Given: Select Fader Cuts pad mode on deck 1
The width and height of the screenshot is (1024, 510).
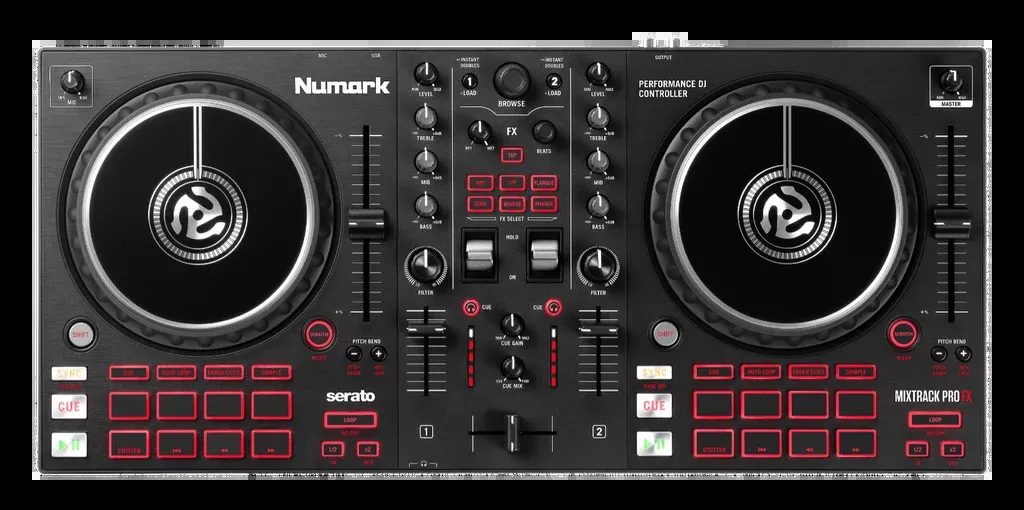Looking at the screenshot, I should (x=224, y=373).
